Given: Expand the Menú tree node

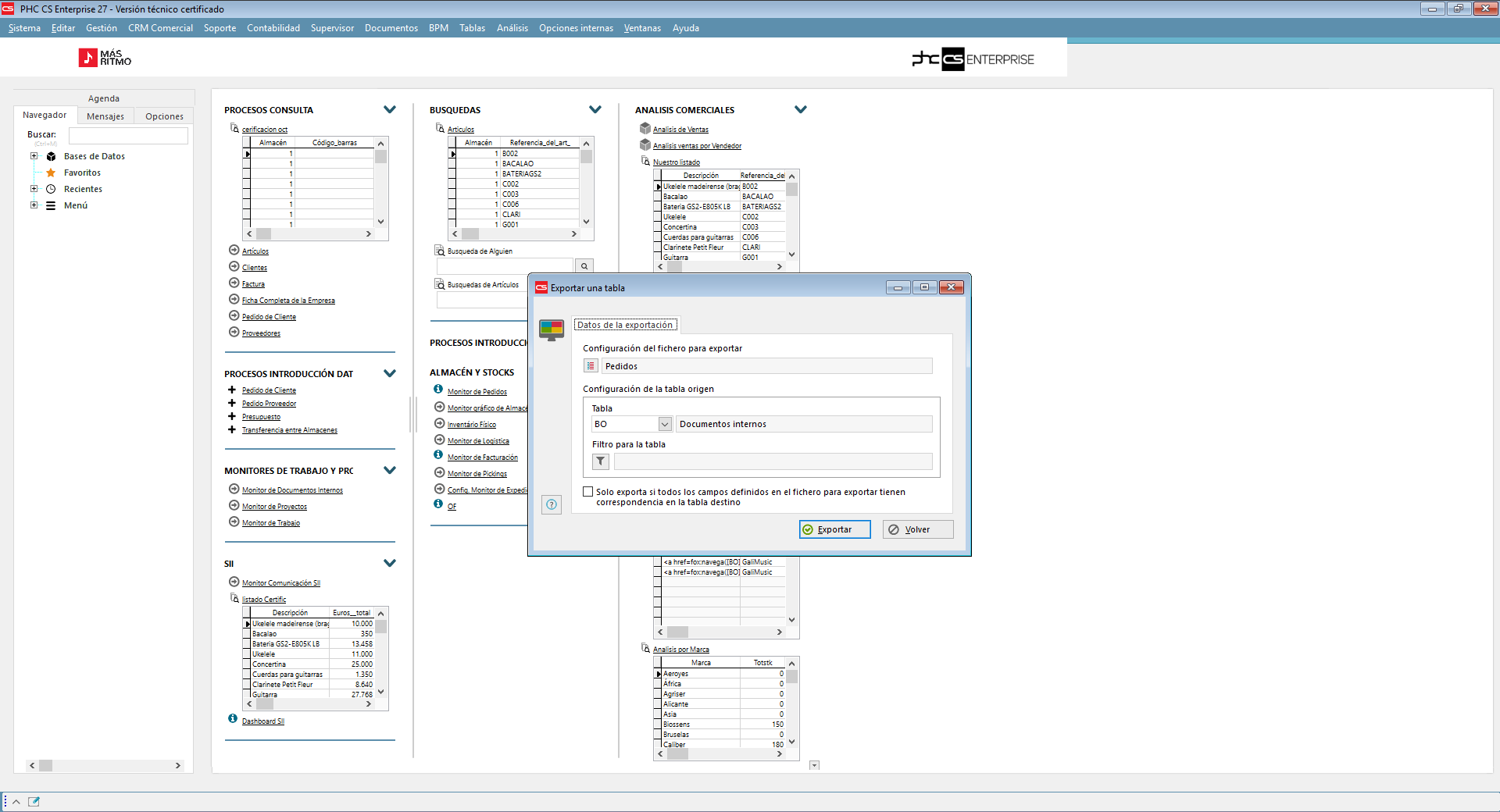Looking at the screenshot, I should (x=34, y=205).
